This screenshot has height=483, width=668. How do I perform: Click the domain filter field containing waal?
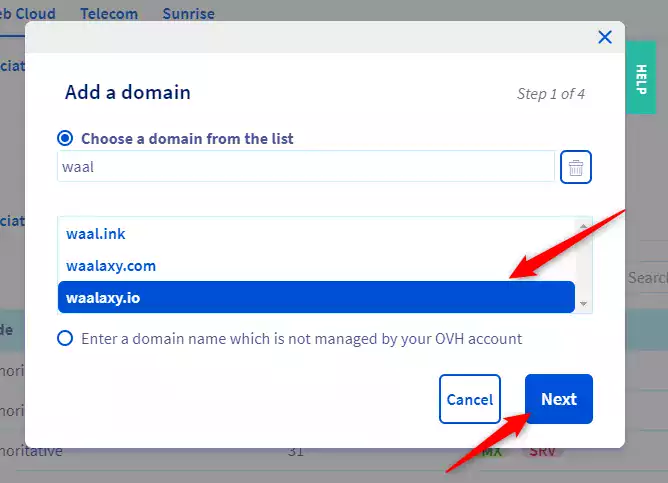tap(306, 167)
